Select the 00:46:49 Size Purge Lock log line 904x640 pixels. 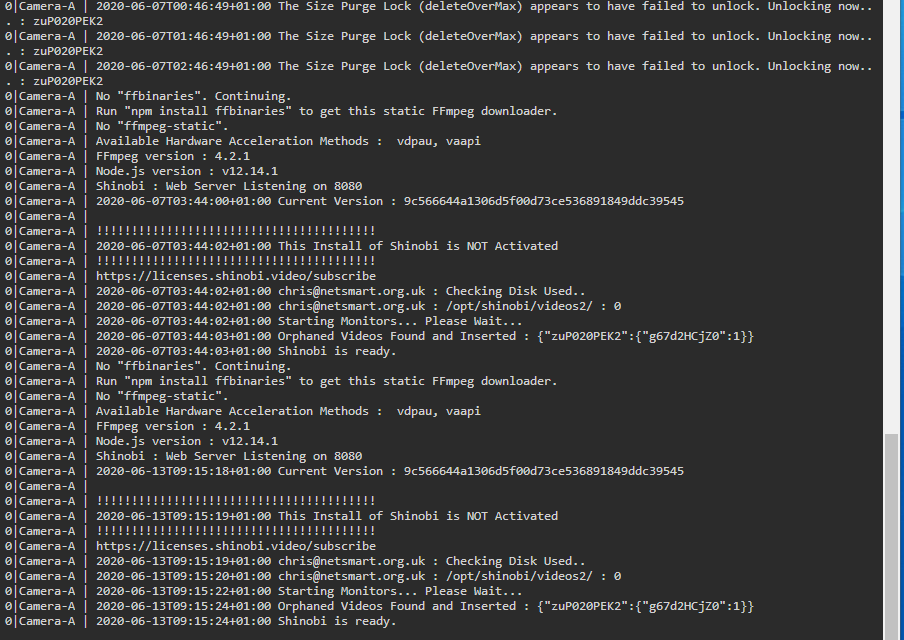pos(439,14)
